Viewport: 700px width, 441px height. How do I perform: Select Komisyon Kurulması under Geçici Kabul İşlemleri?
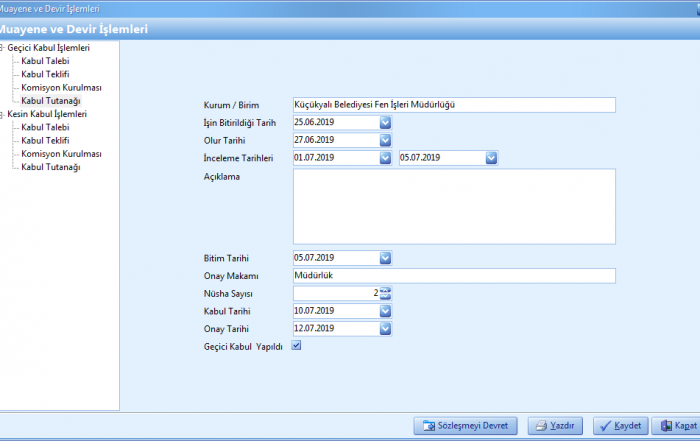(61, 87)
